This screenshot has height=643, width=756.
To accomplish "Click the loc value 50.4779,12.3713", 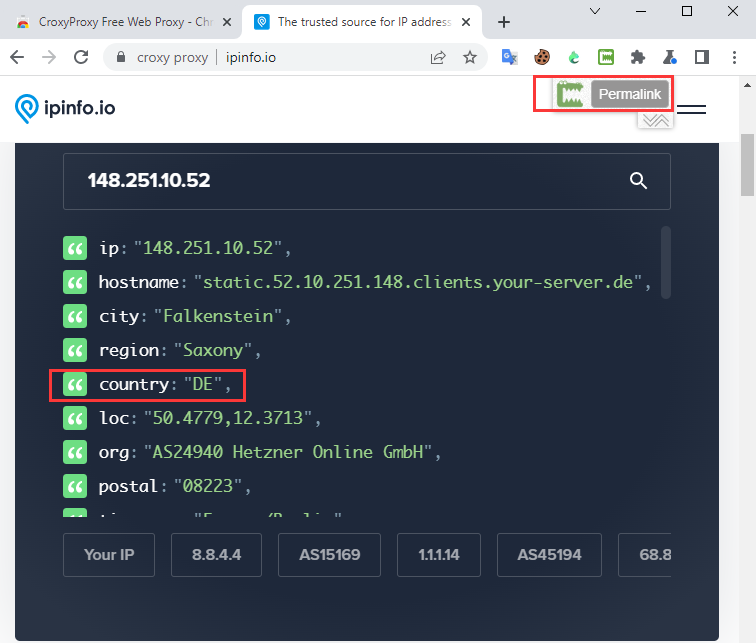I will pos(228,418).
